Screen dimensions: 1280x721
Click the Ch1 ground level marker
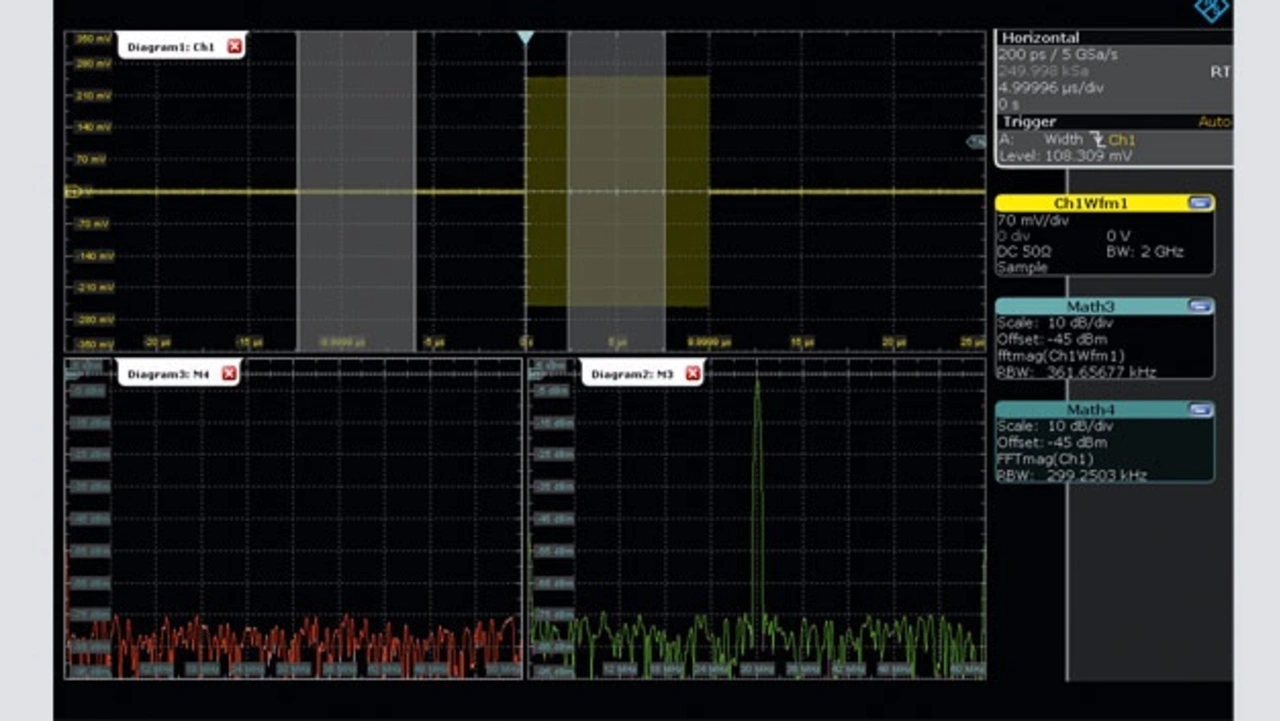(71, 191)
